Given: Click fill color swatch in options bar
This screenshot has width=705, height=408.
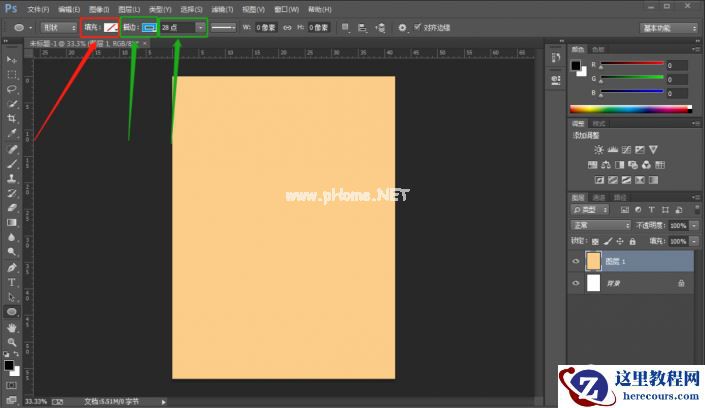Looking at the screenshot, I should click(x=110, y=27).
